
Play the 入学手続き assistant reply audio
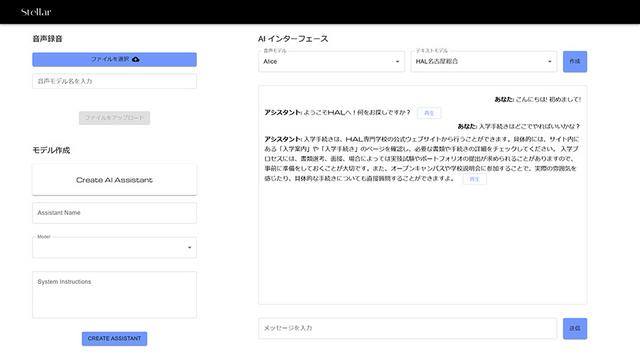coord(474,179)
